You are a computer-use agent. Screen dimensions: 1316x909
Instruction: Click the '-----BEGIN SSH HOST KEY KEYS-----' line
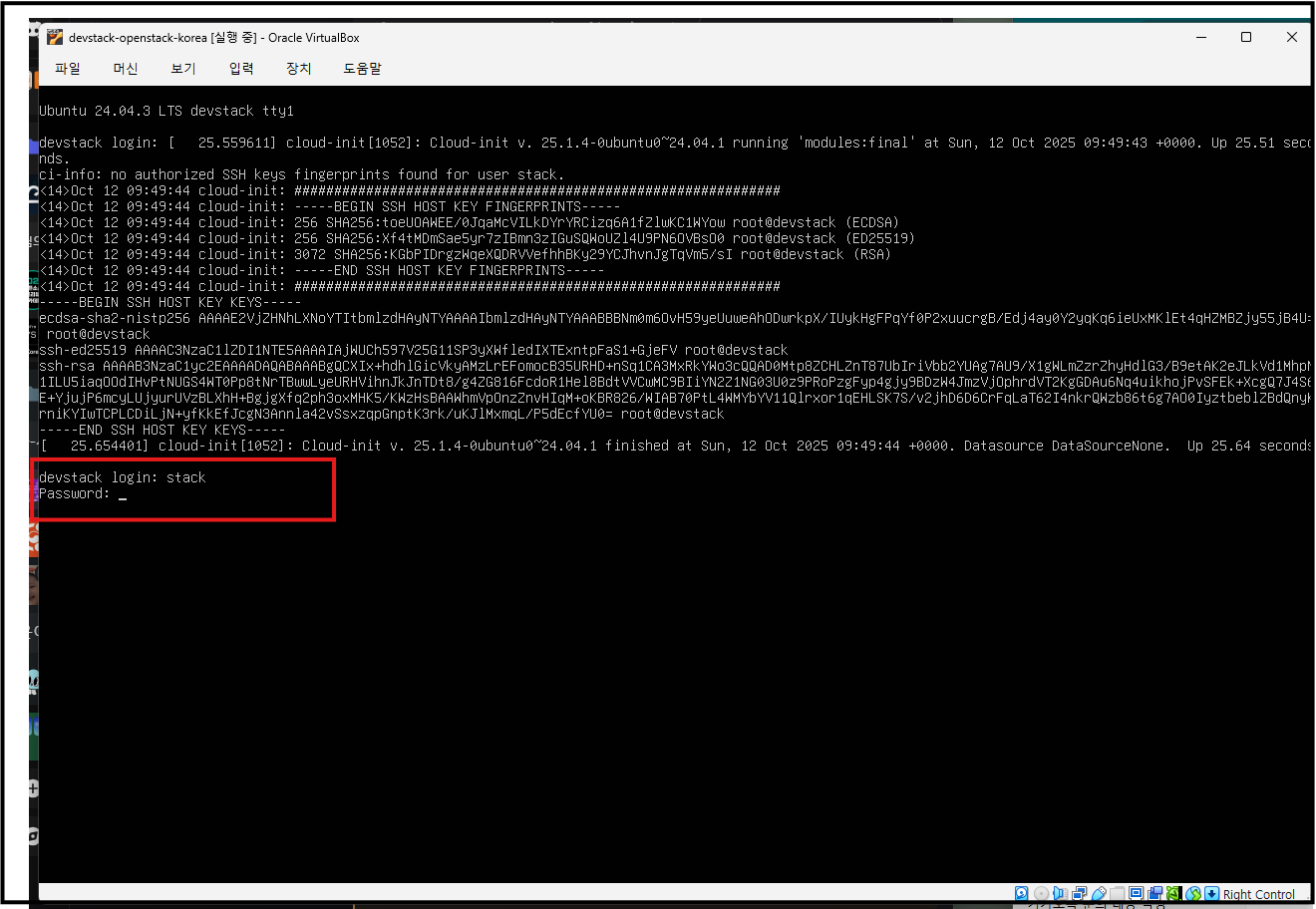click(169, 302)
